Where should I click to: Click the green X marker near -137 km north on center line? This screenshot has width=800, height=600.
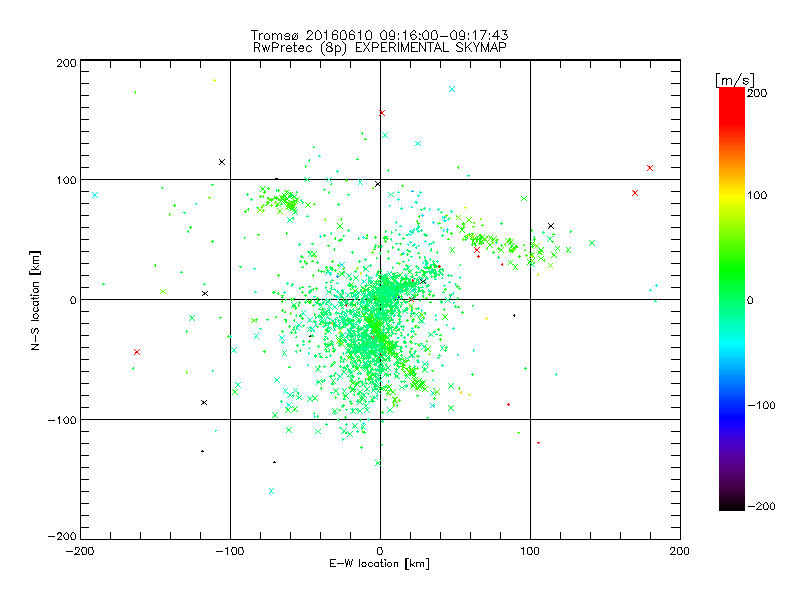click(x=378, y=463)
